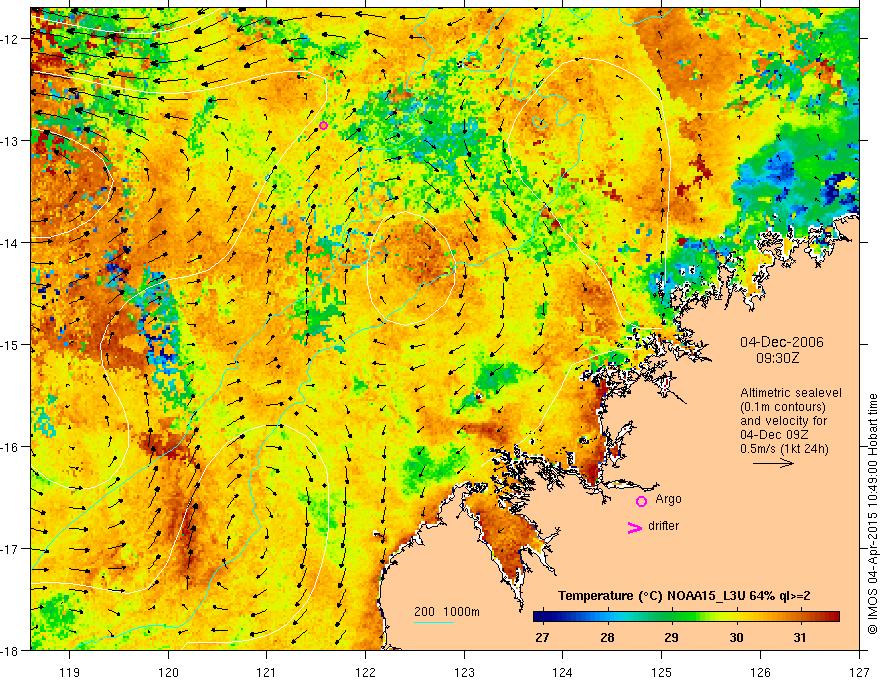880x680 pixels.
Task: Click the latitude axis label -13
Action: [11, 141]
